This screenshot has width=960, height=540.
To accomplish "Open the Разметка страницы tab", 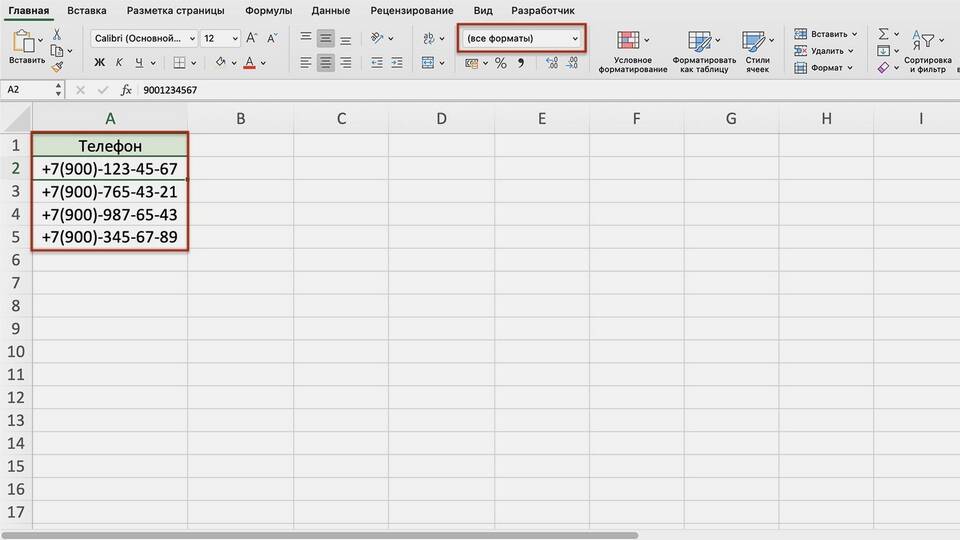I will (x=176, y=10).
